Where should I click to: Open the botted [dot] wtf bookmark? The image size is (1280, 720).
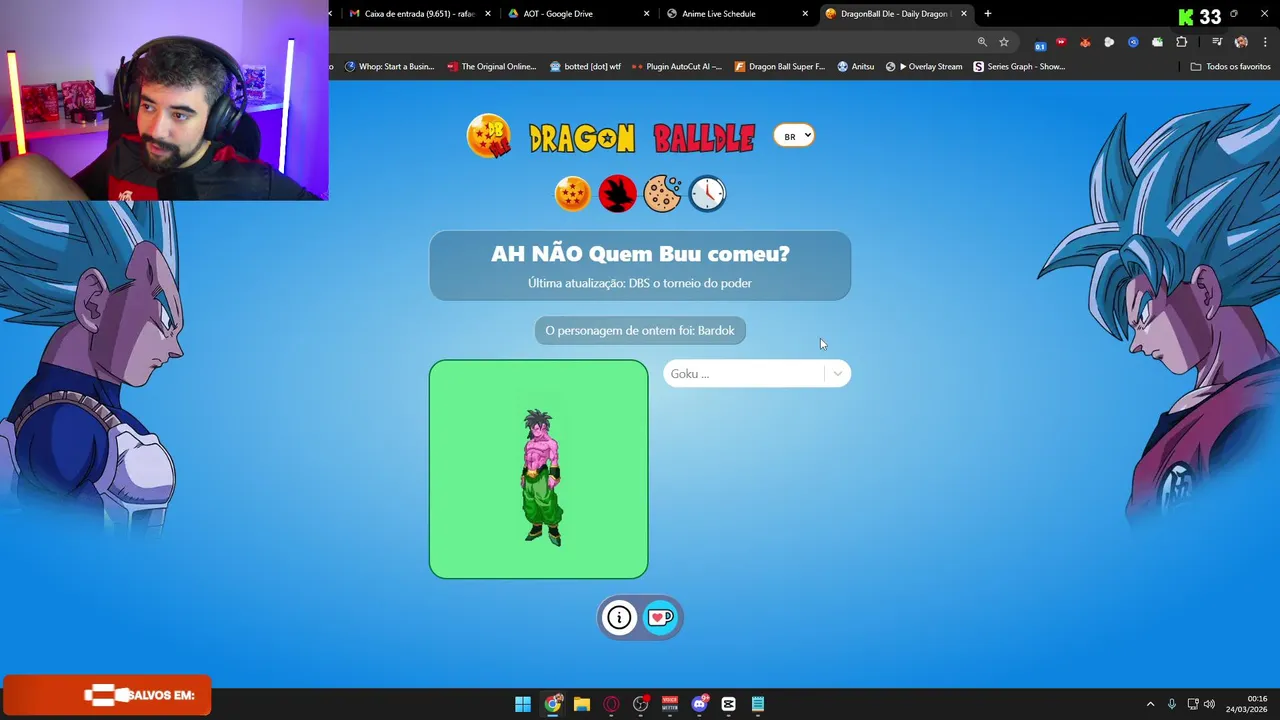[x=585, y=67]
